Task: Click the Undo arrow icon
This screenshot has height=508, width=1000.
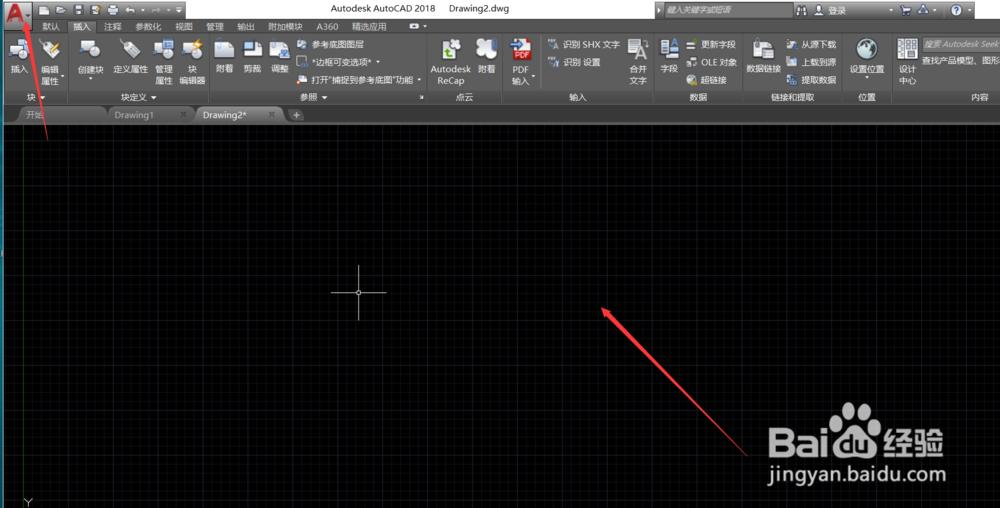Action: pyautogui.click(x=130, y=10)
